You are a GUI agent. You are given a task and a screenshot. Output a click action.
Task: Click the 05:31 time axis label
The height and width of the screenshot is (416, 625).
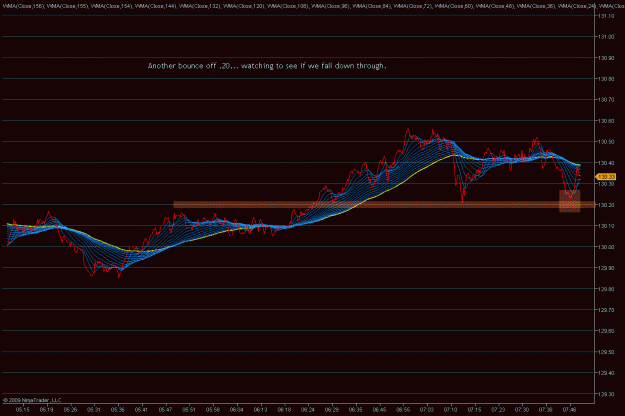point(94,410)
